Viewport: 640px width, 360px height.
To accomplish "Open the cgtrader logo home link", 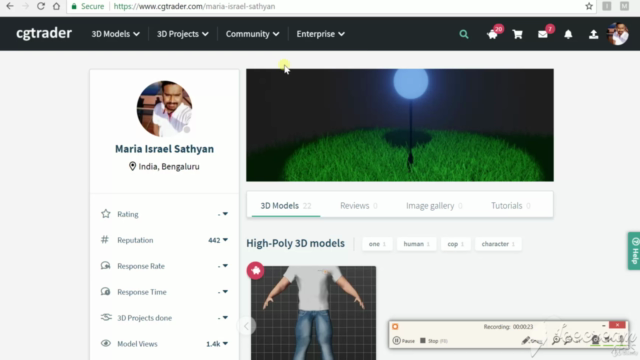I will click(44, 33).
